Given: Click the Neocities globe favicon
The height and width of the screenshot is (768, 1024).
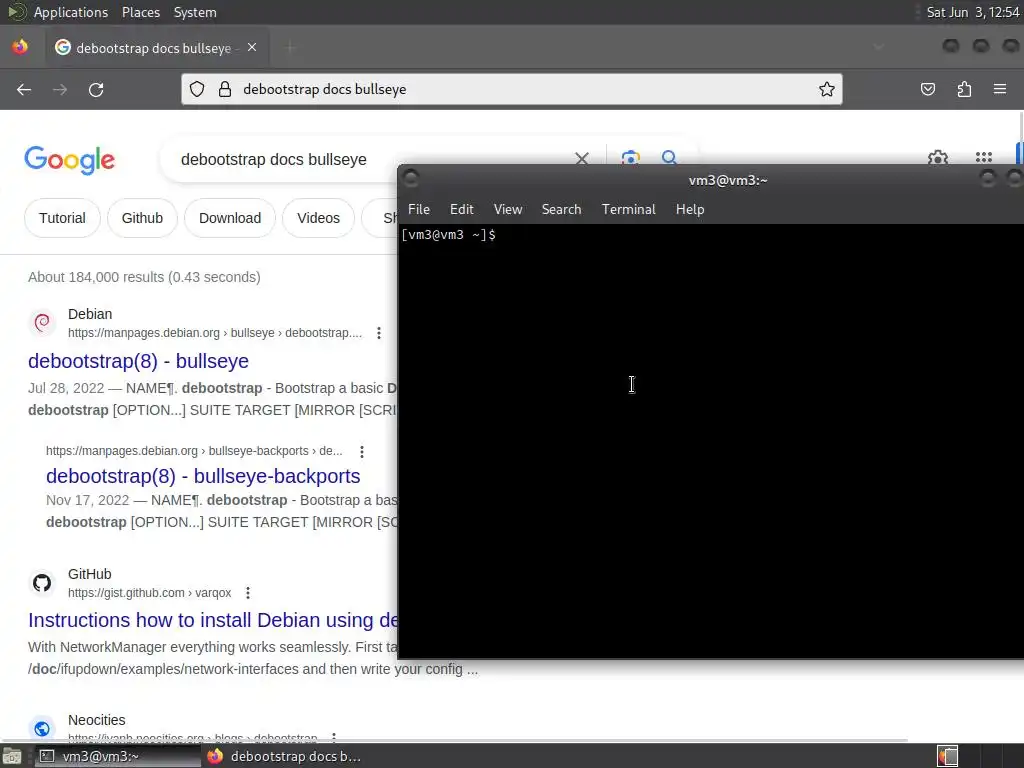Looking at the screenshot, I should (x=42, y=728).
